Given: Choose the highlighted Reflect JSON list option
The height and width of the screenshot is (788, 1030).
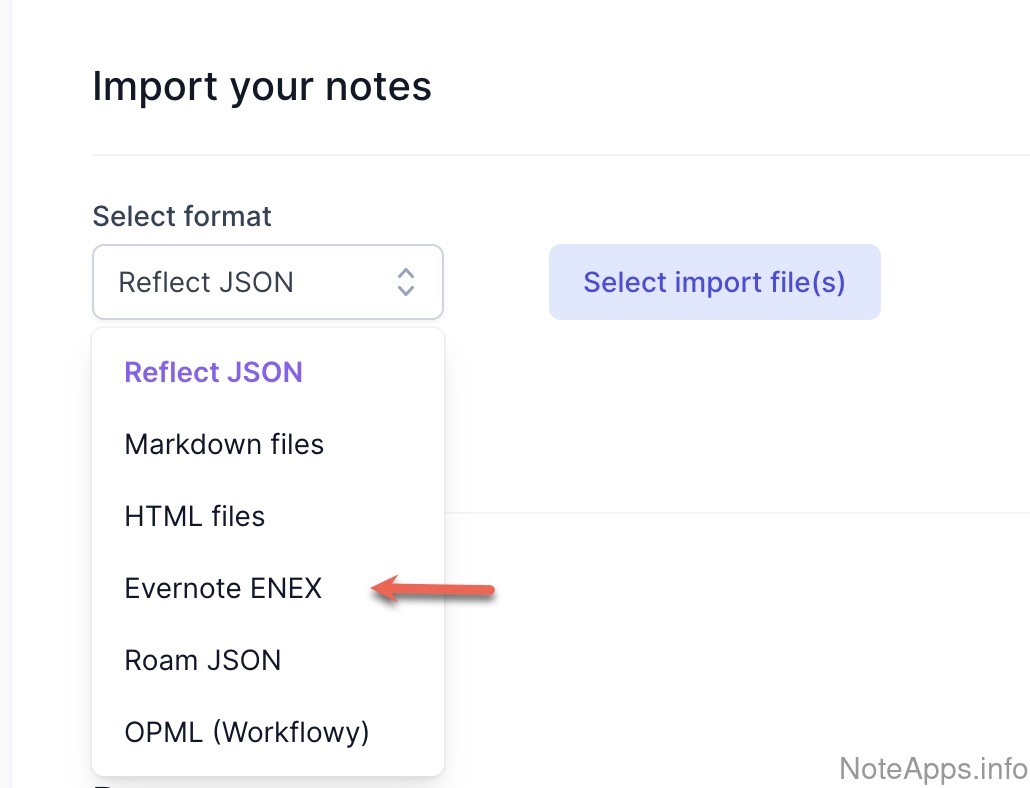Looking at the screenshot, I should pos(213,372).
